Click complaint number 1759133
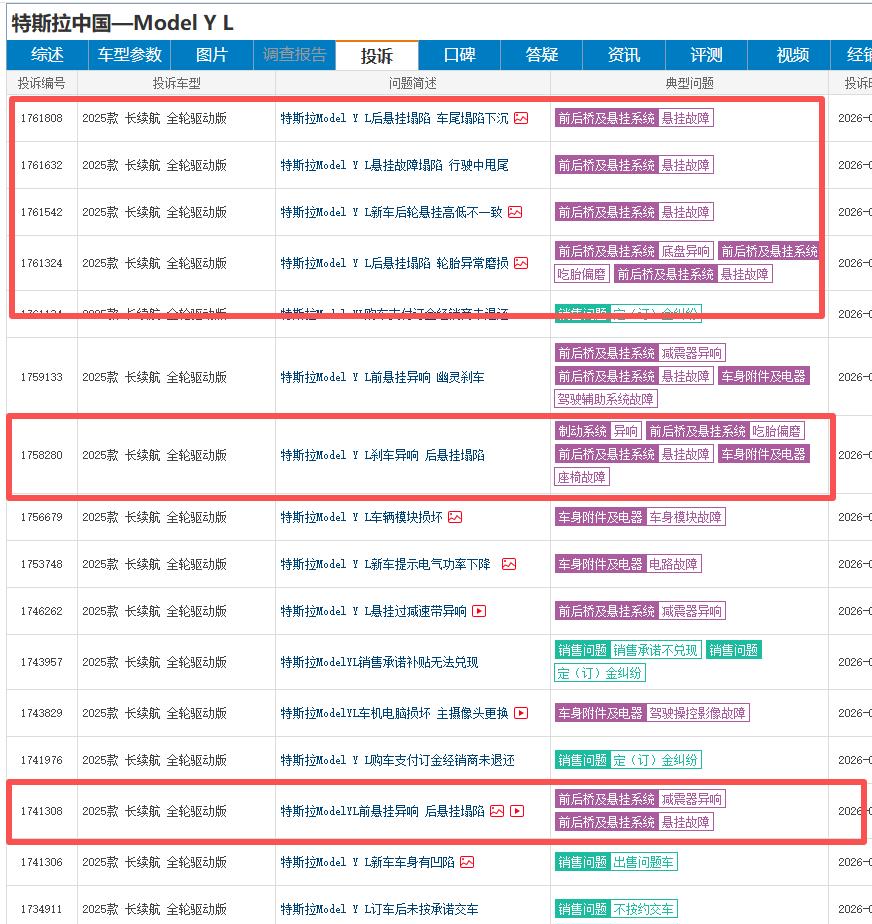This screenshot has height=924, width=872. [x=41, y=377]
